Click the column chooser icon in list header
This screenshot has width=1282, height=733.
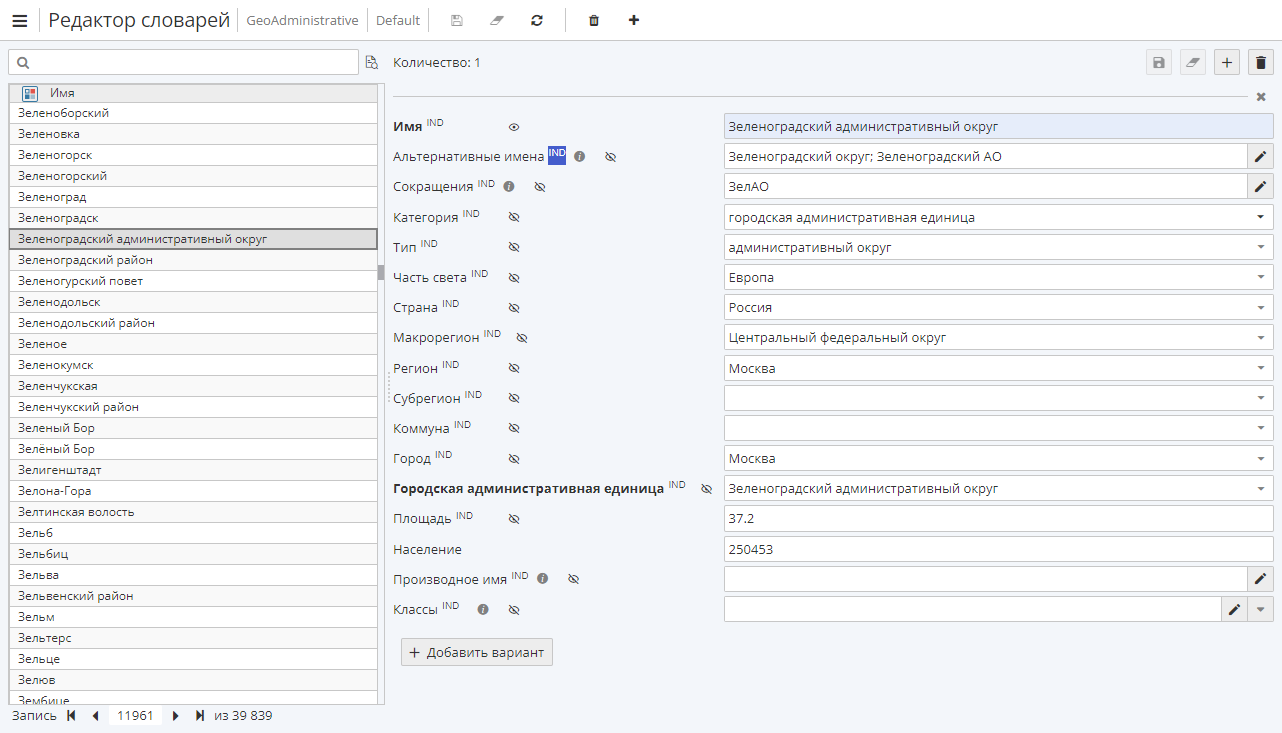point(30,93)
